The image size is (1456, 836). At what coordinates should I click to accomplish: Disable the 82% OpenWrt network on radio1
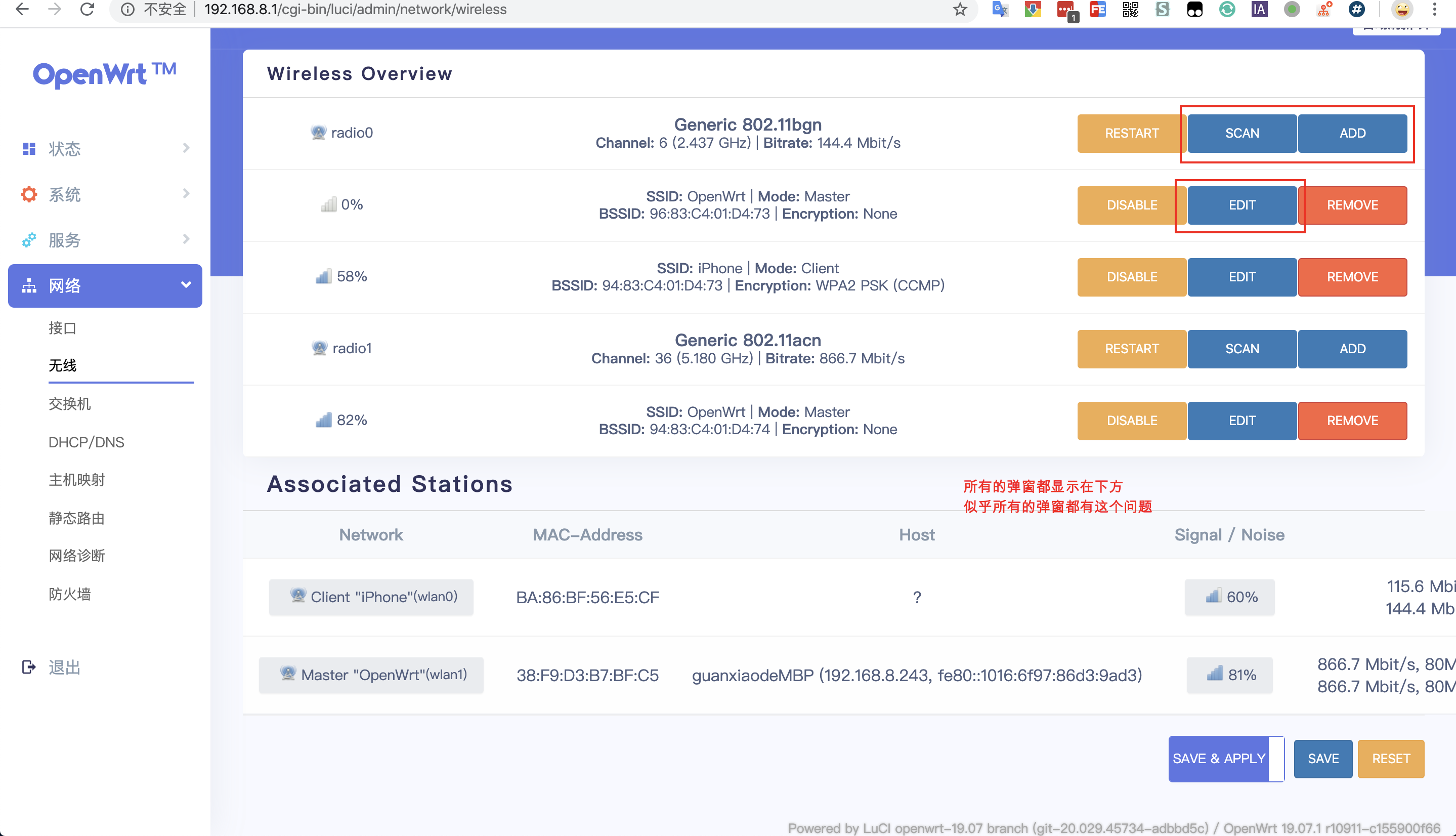coord(1131,421)
